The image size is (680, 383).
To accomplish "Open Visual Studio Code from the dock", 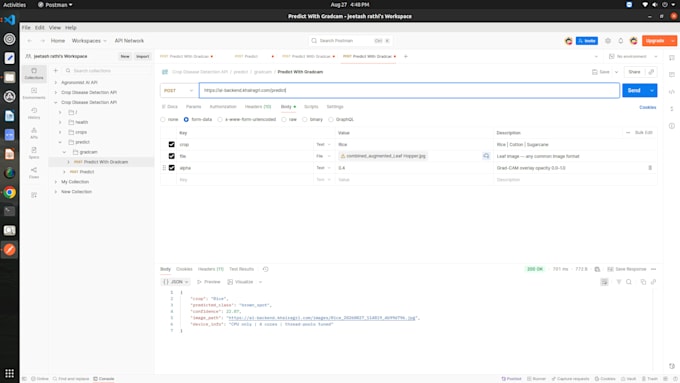I will 10,20.
